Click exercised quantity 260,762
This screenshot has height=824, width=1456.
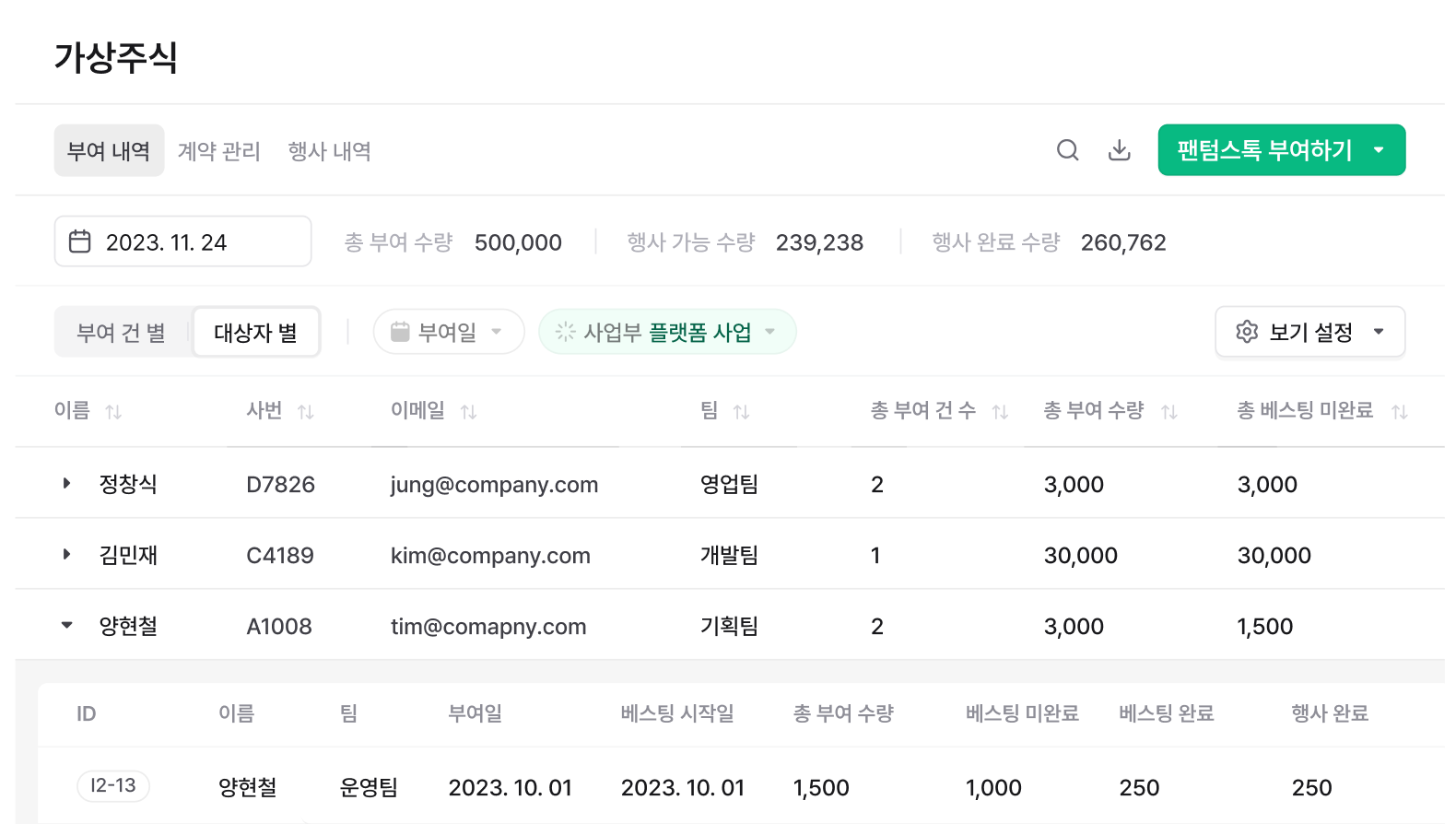click(1123, 242)
